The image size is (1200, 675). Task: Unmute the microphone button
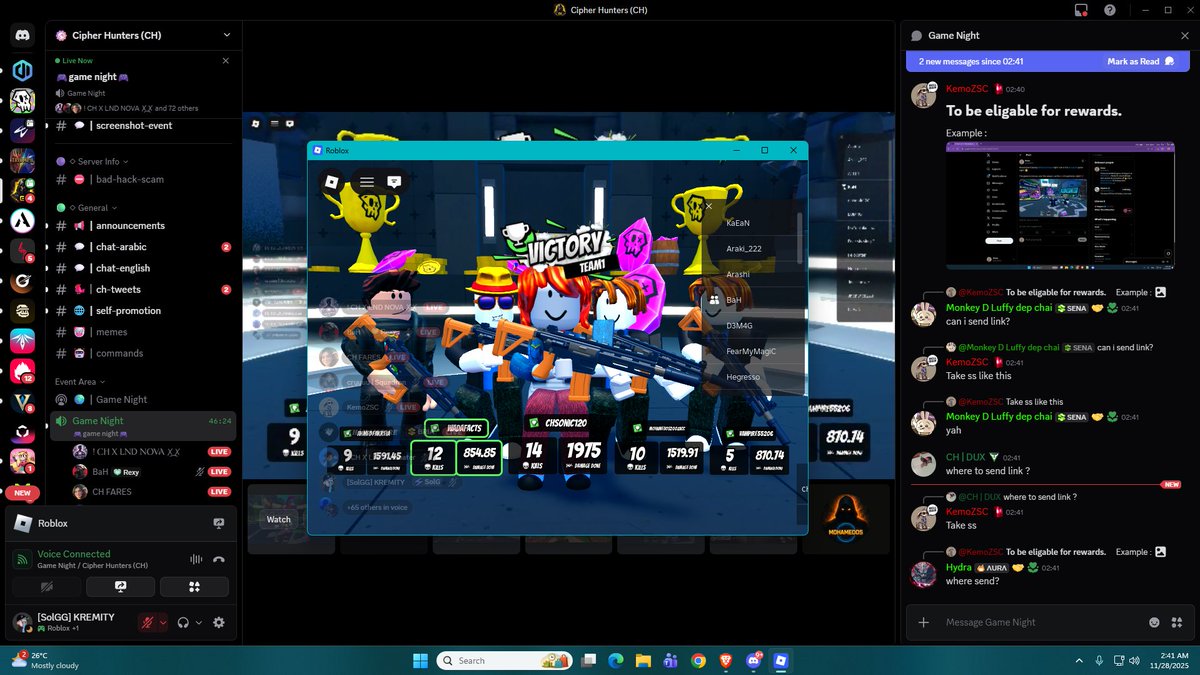point(147,622)
